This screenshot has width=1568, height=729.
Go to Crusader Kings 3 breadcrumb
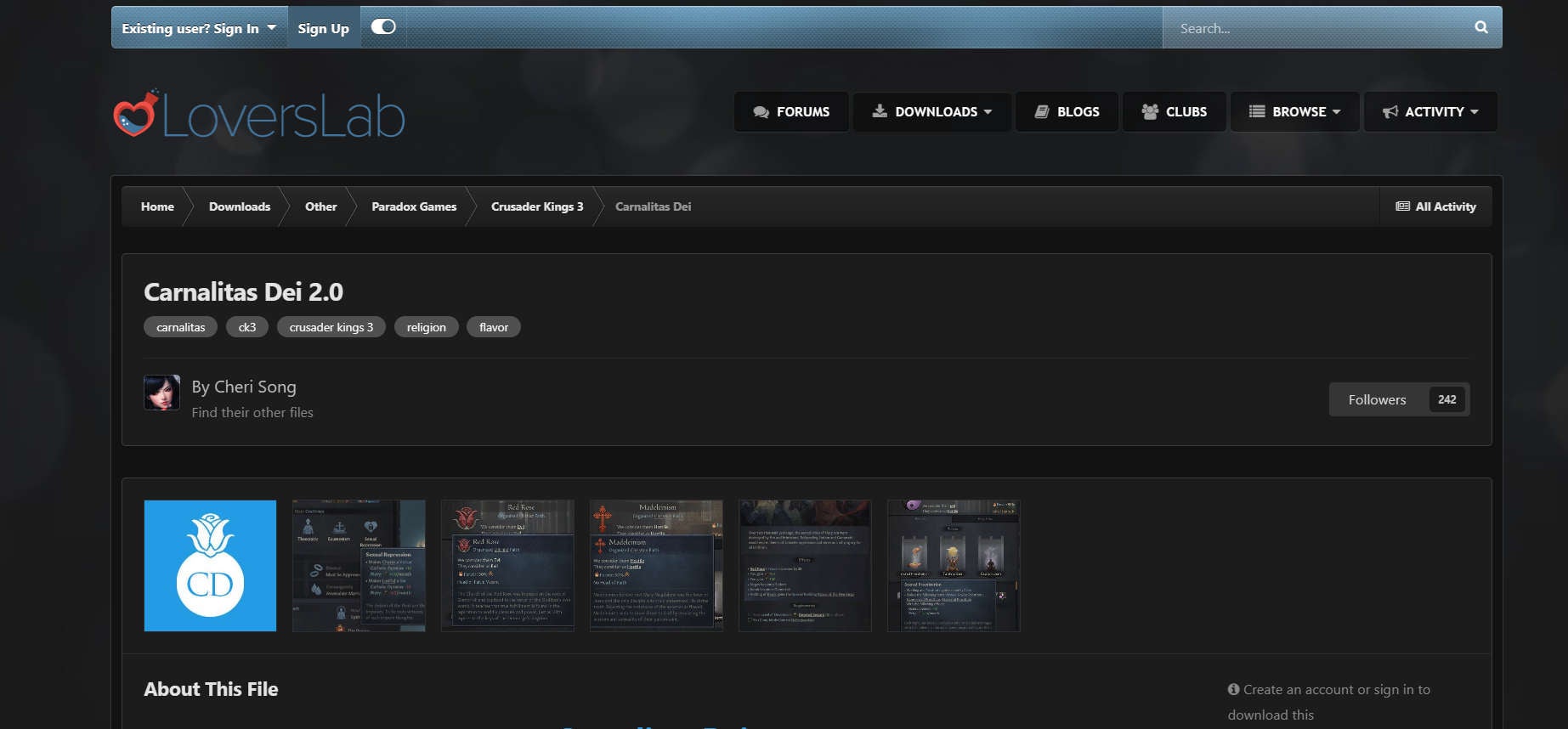(x=537, y=206)
